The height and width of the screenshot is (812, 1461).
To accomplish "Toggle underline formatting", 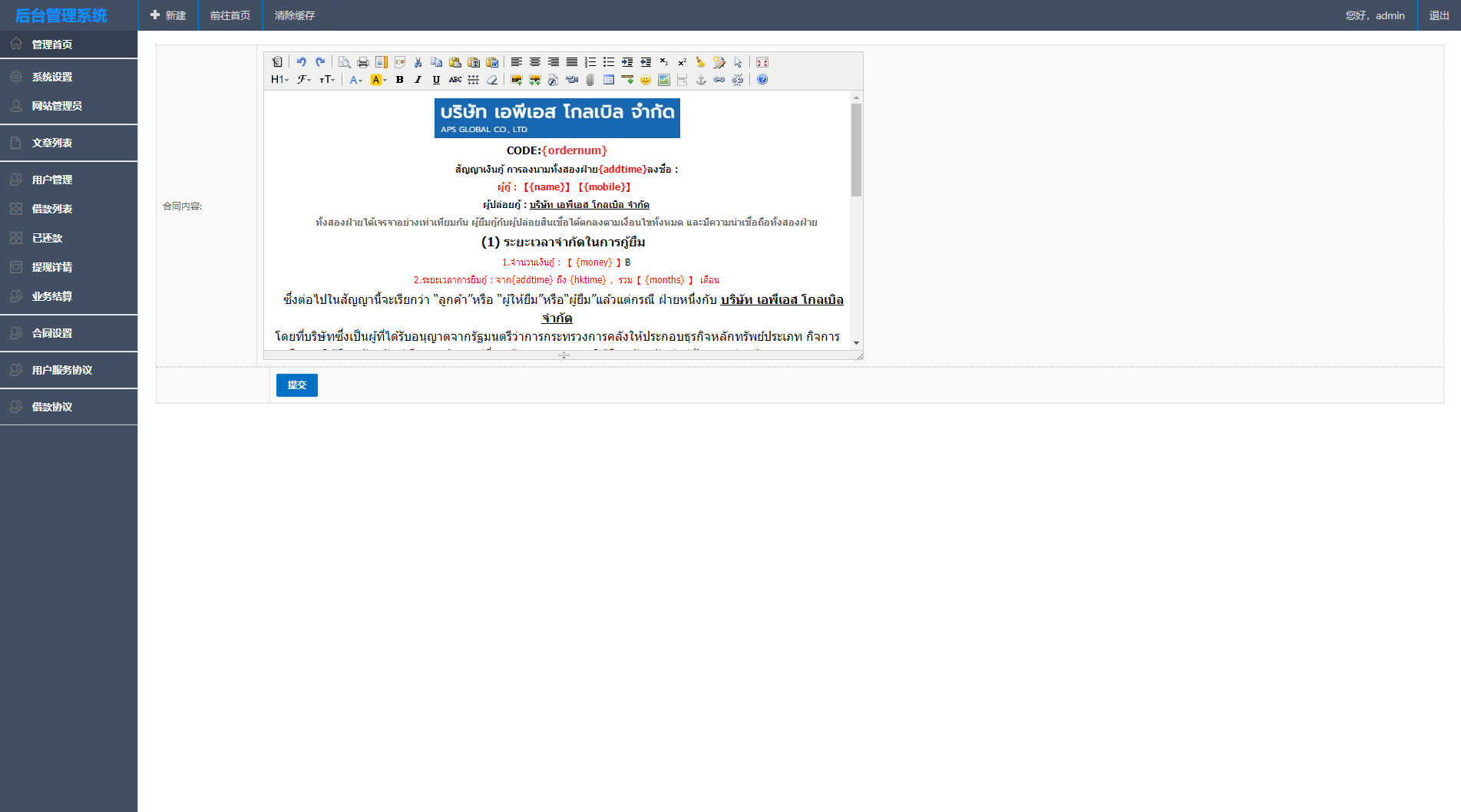I will point(436,80).
